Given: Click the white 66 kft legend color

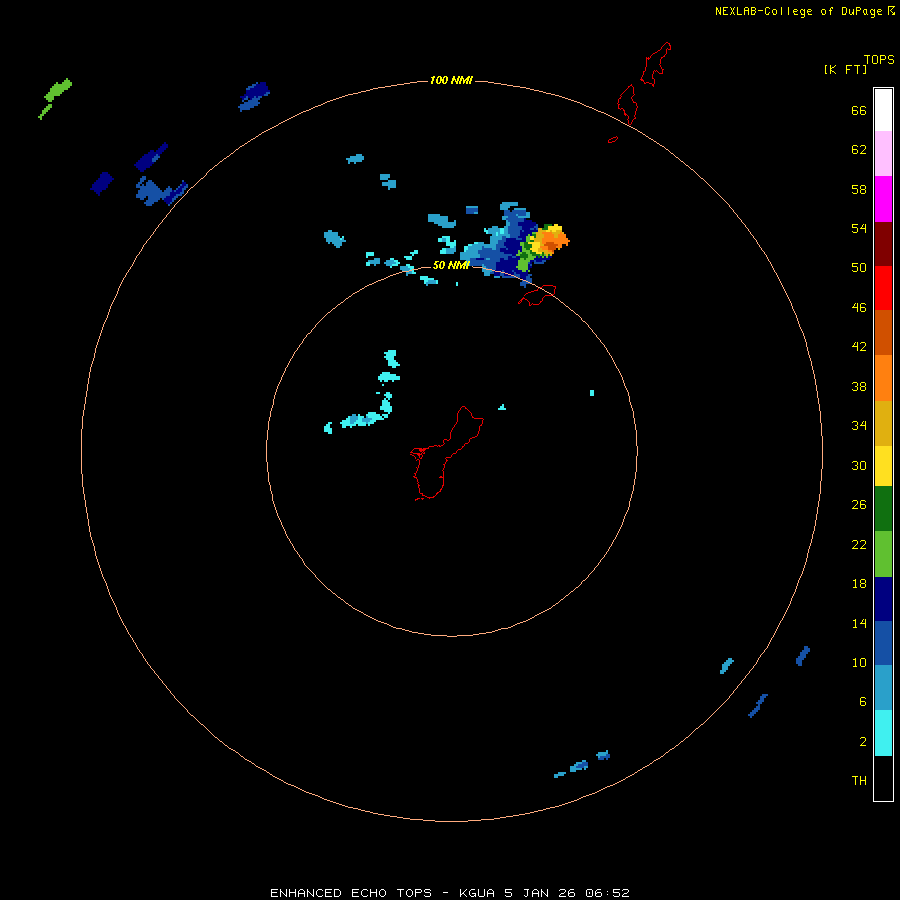Looking at the screenshot, I should pyautogui.click(x=883, y=110).
